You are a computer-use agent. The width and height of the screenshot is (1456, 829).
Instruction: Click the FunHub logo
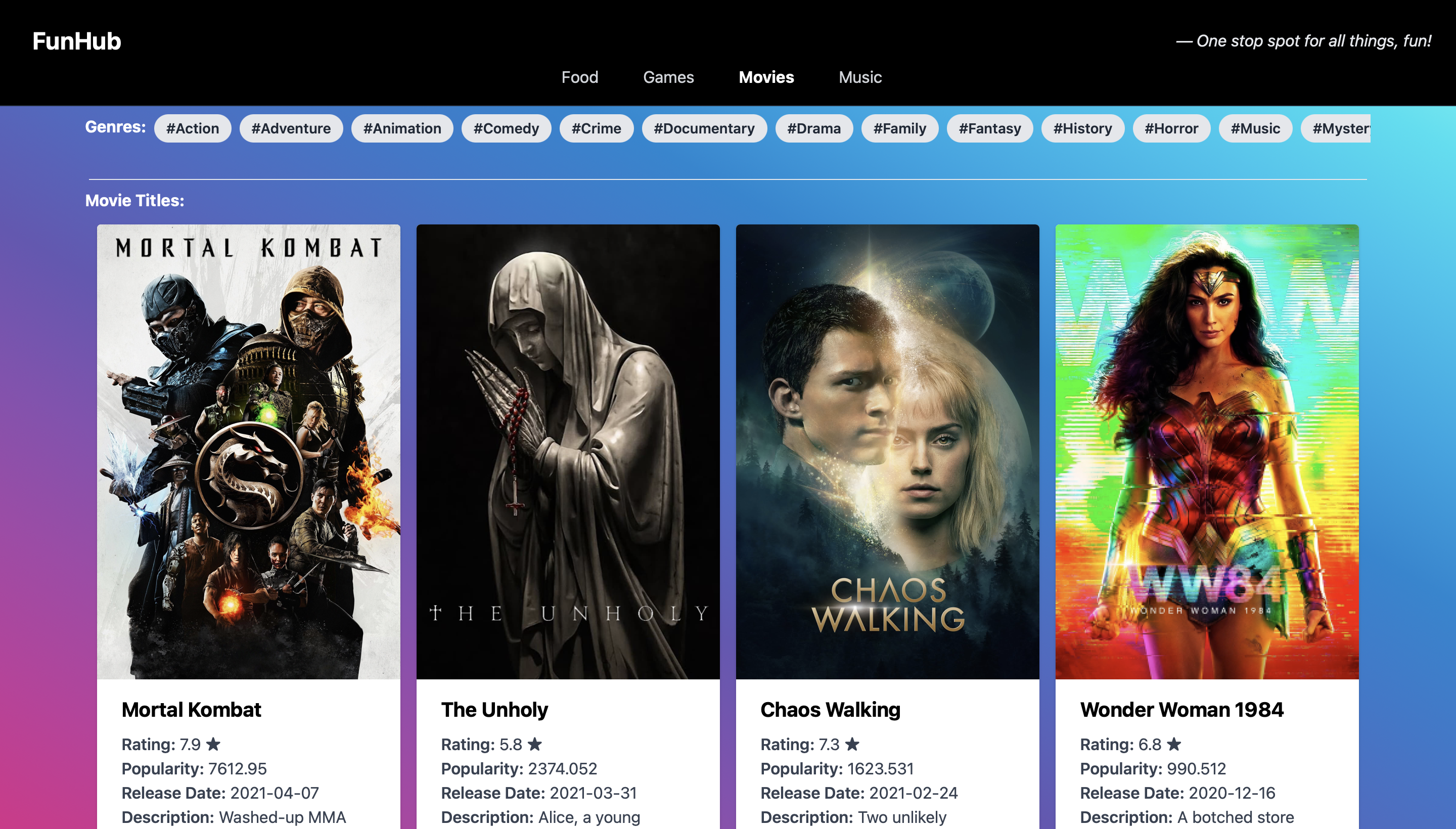[x=77, y=41]
